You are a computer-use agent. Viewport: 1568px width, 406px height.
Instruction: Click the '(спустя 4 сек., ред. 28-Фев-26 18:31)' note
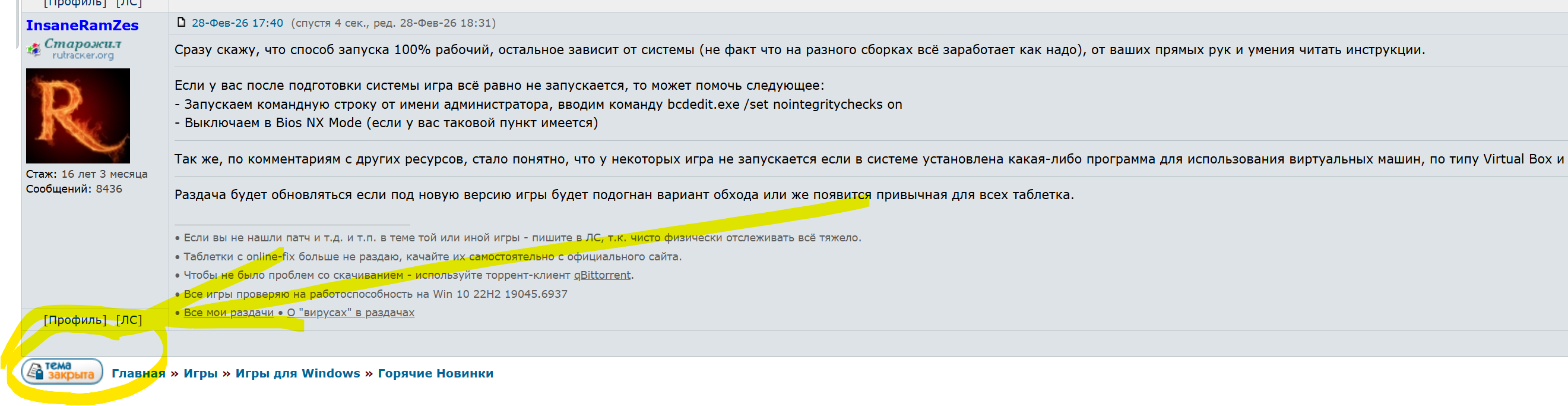click(x=393, y=23)
